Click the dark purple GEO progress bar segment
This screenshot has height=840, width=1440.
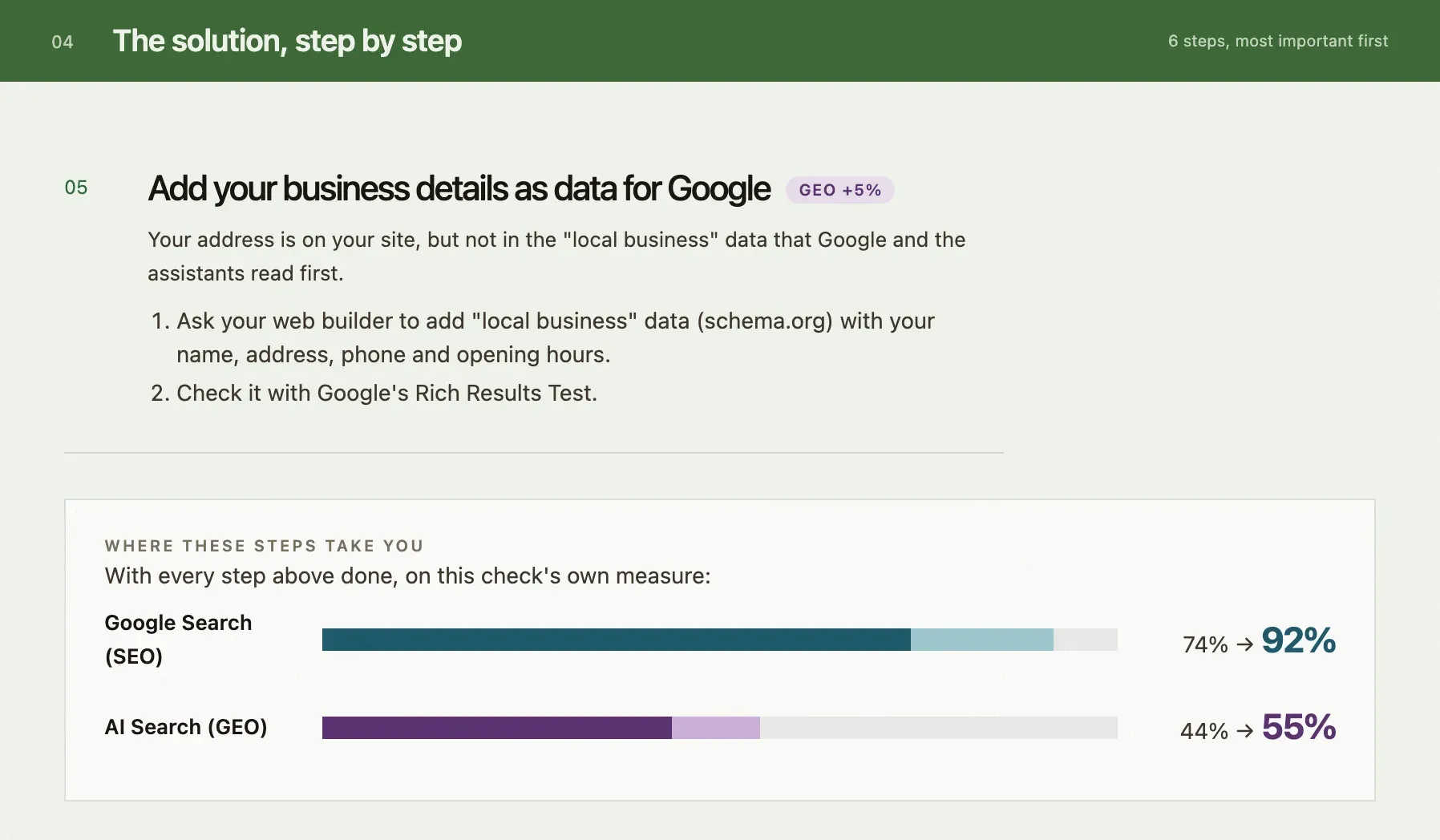pyautogui.click(x=497, y=728)
